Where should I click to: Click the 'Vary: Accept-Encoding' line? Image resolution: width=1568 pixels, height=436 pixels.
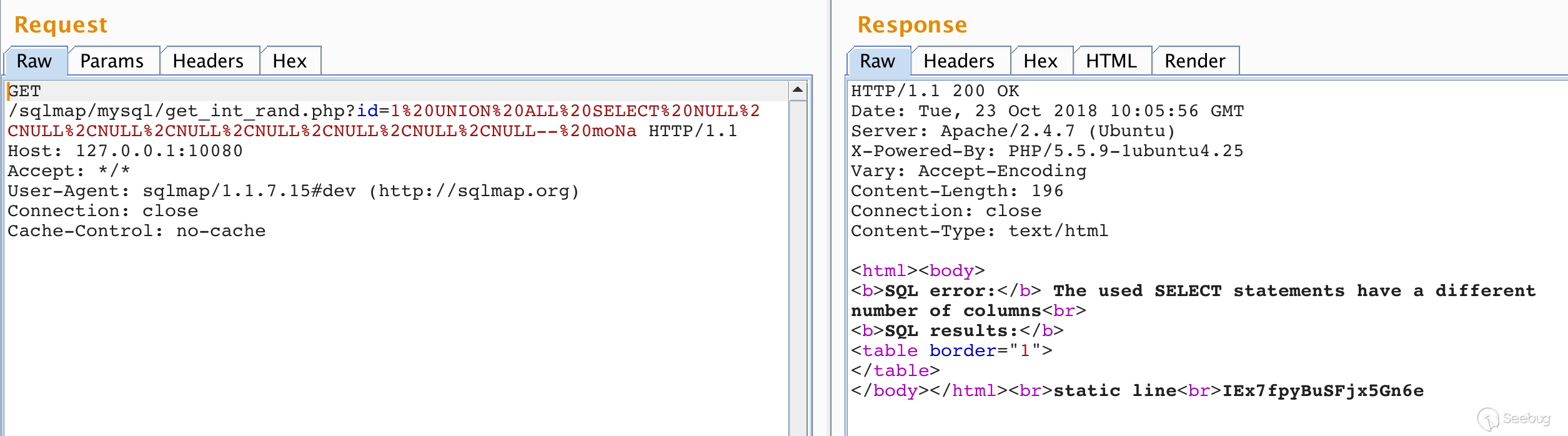pyautogui.click(x=968, y=171)
